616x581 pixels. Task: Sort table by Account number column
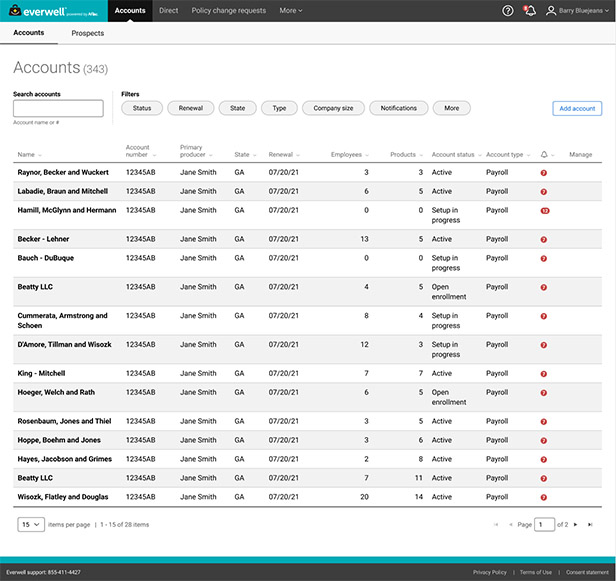(x=141, y=151)
